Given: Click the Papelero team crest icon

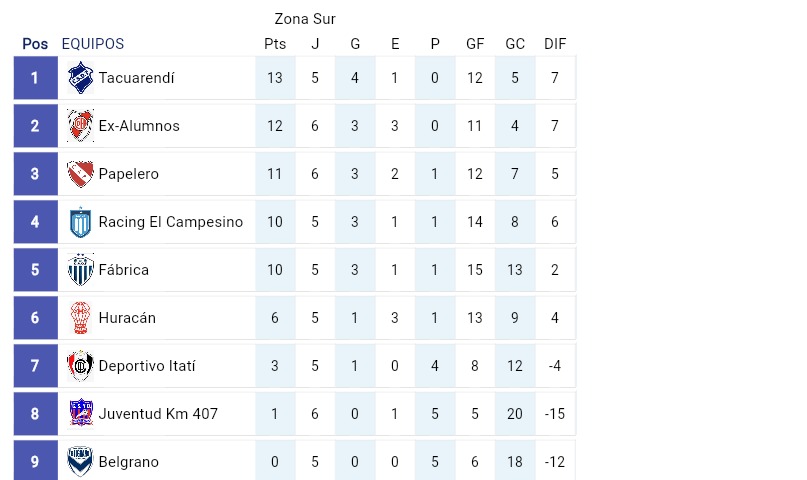Looking at the screenshot, I should (x=80, y=174).
